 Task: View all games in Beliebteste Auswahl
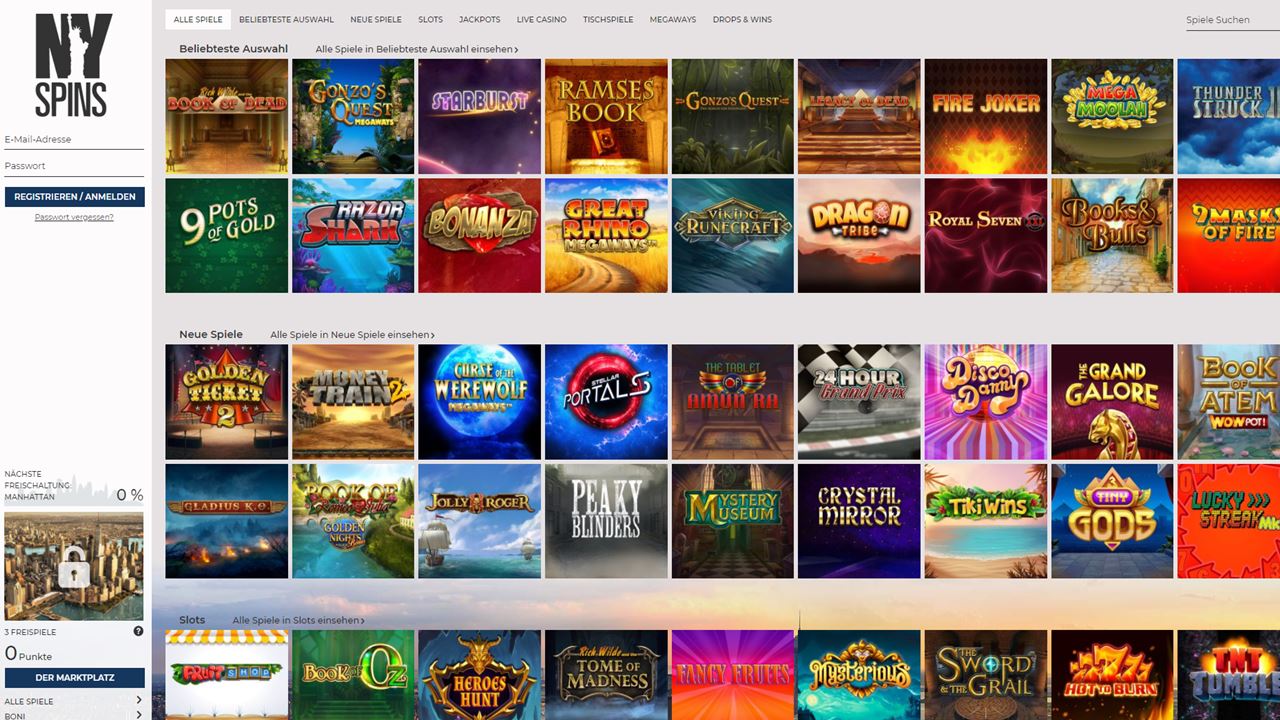pyautogui.click(x=417, y=49)
